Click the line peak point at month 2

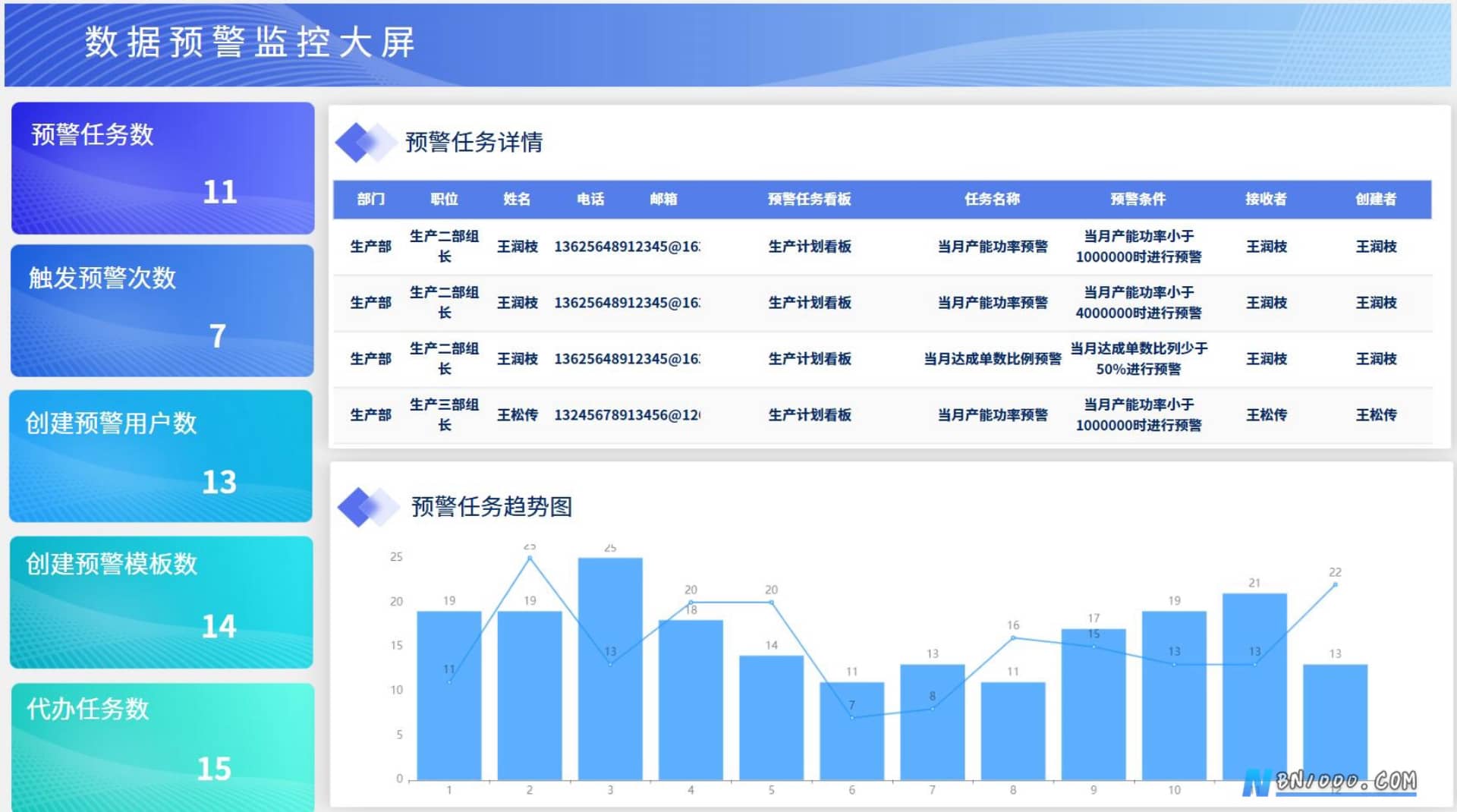(530, 558)
